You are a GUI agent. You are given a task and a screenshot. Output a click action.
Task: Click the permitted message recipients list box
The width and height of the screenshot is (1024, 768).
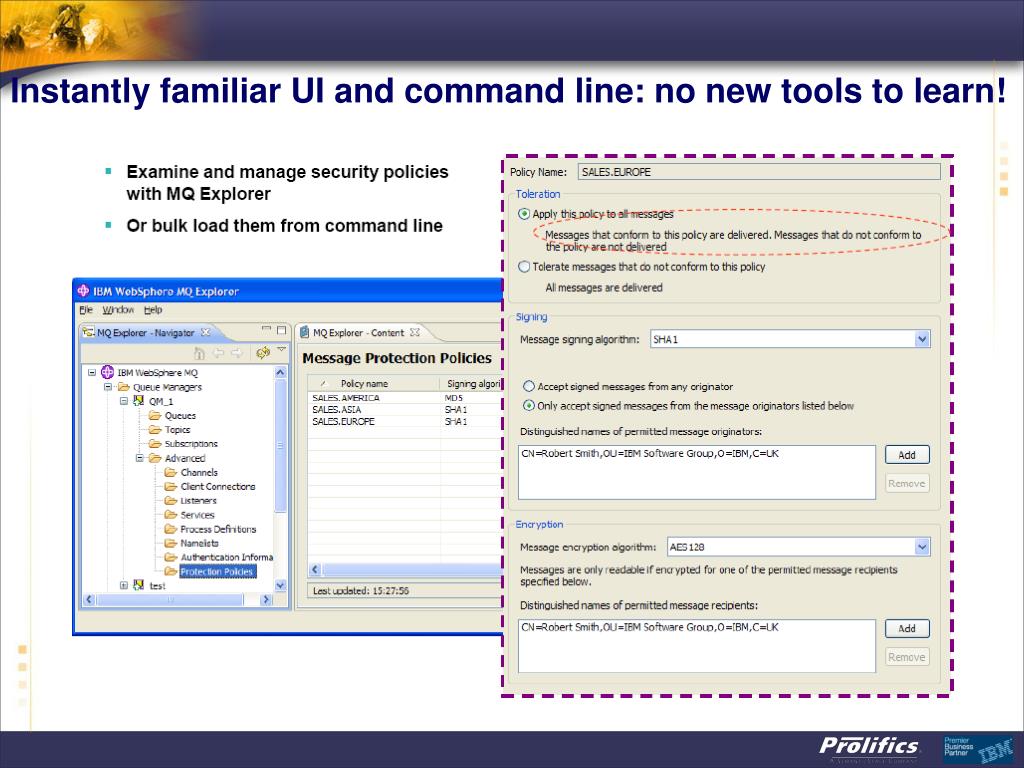[x=696, y=646]
